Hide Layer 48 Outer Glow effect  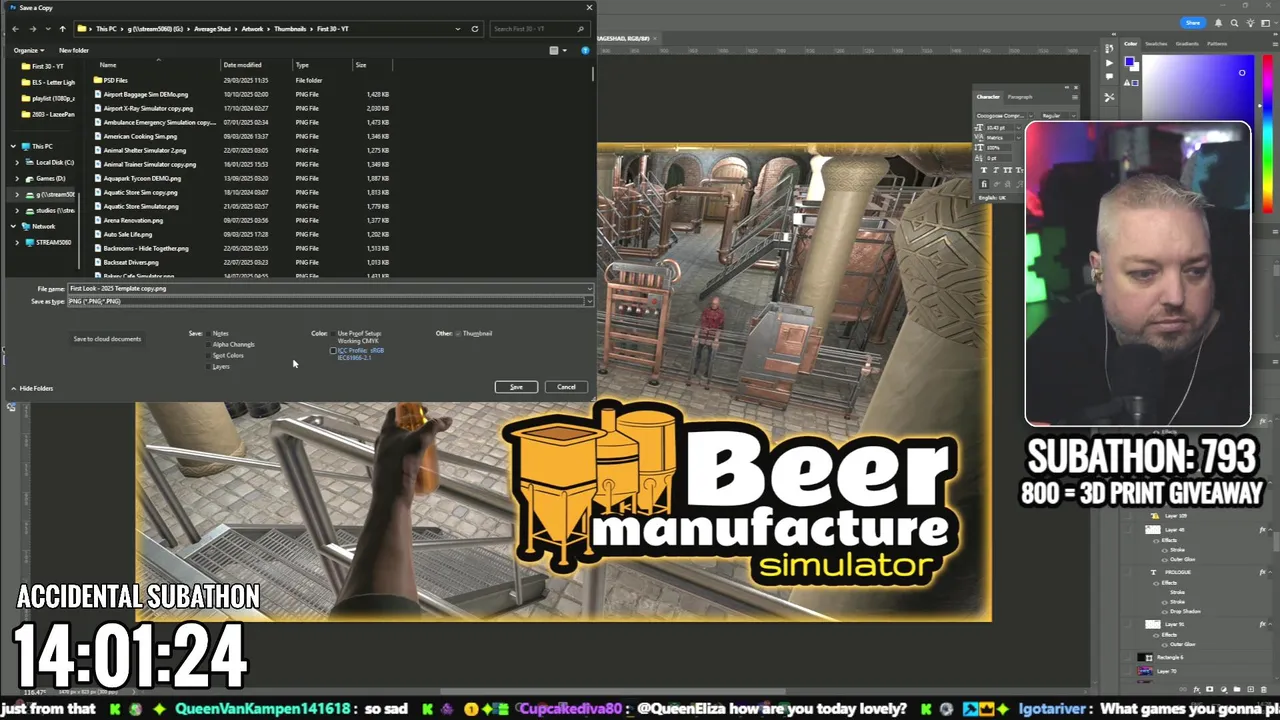point(1165,560)
